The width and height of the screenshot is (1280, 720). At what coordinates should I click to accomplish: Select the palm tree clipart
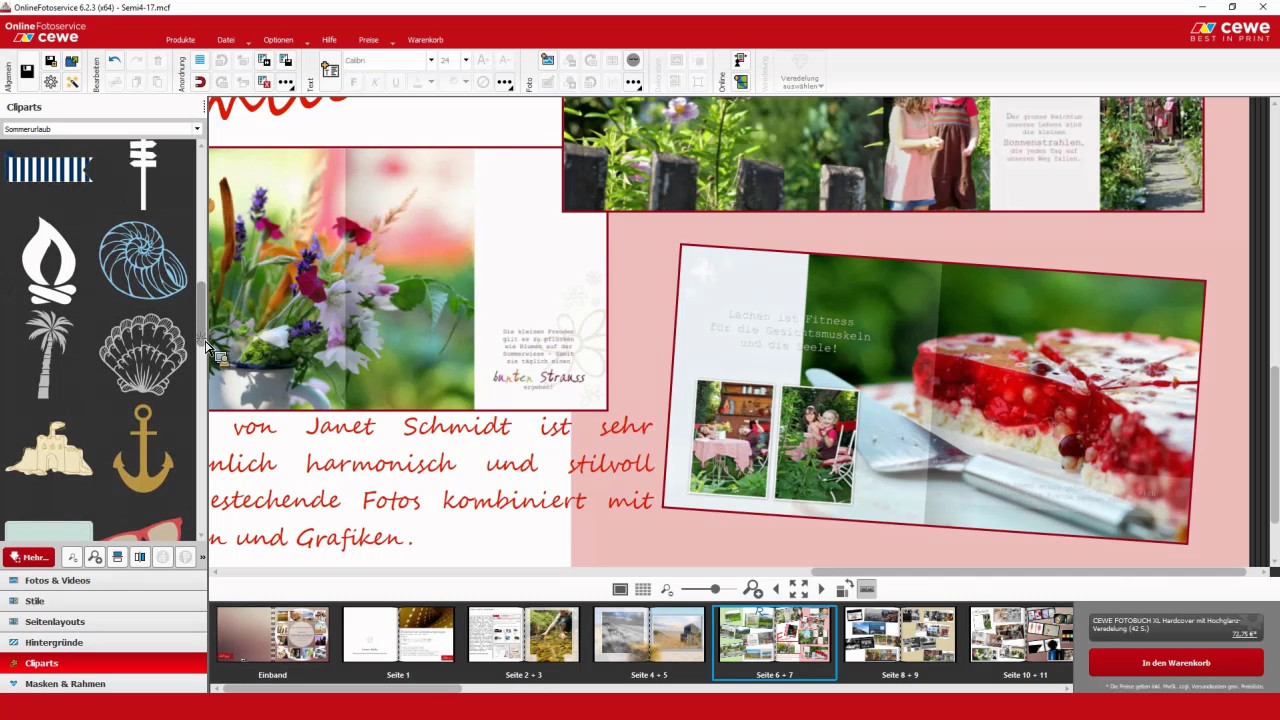click(48, 354)
